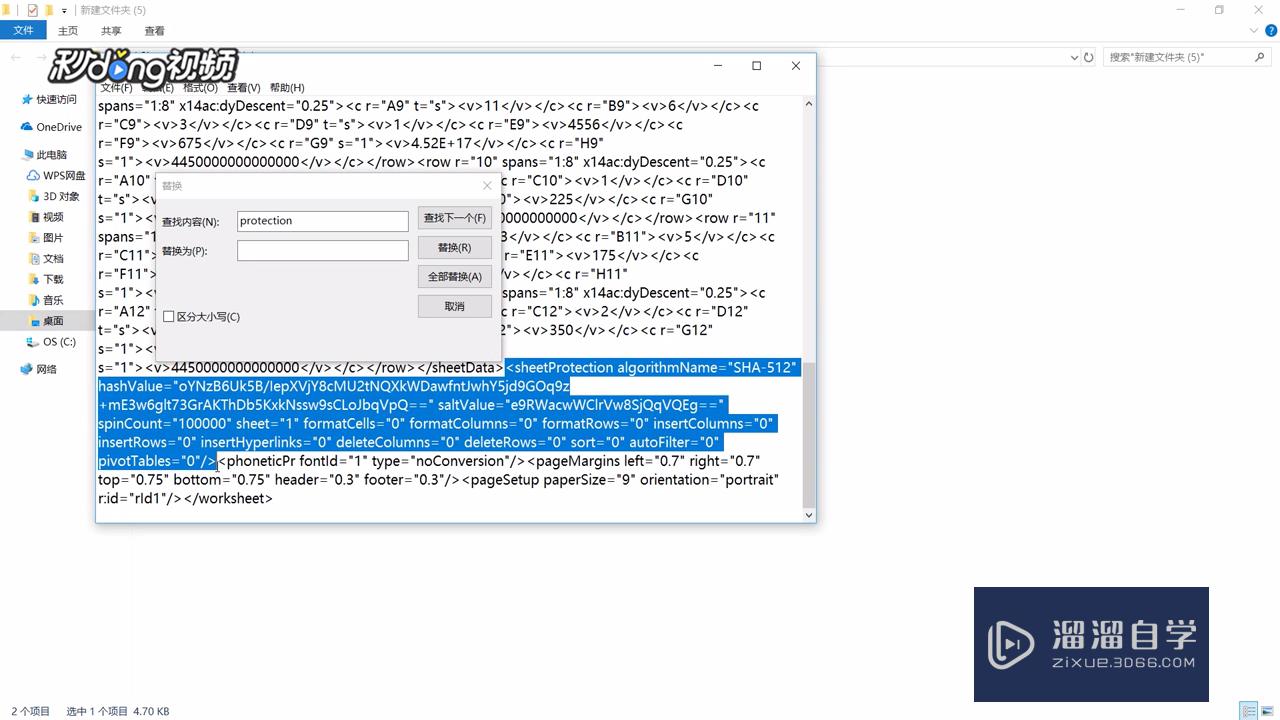Expand the Explorer address history dropdown
The width and height of the screenshot is (1280, 720).
click(x=1074, y=58)
